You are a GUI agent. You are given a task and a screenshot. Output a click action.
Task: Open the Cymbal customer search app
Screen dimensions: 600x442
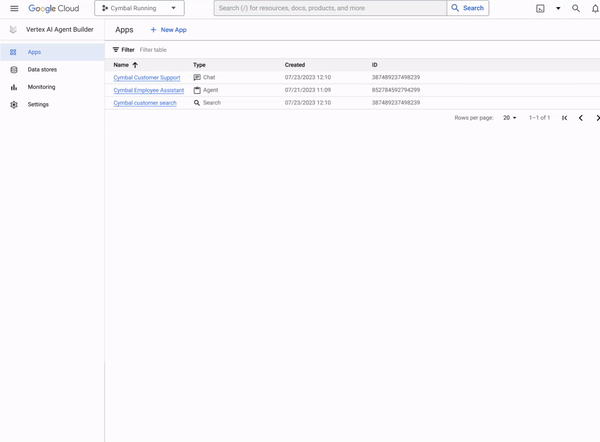pyautogui.click(x=145, y=103)
